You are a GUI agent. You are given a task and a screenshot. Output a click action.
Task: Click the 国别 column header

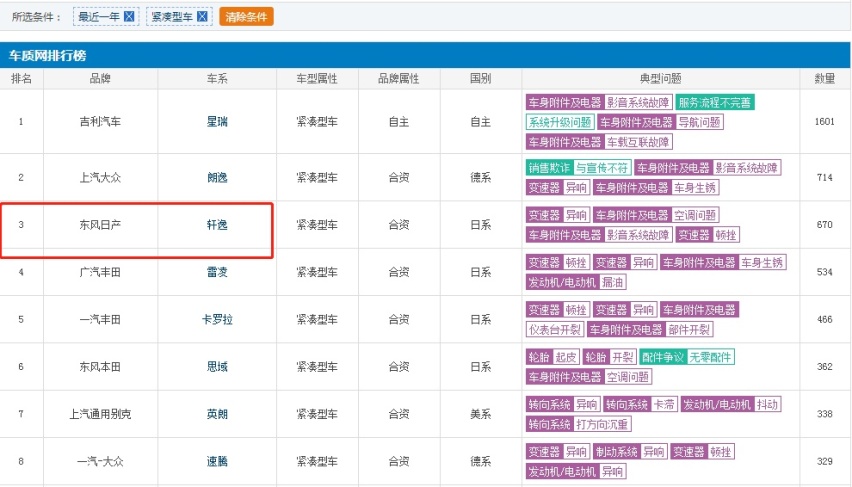(x=481, y=79)
